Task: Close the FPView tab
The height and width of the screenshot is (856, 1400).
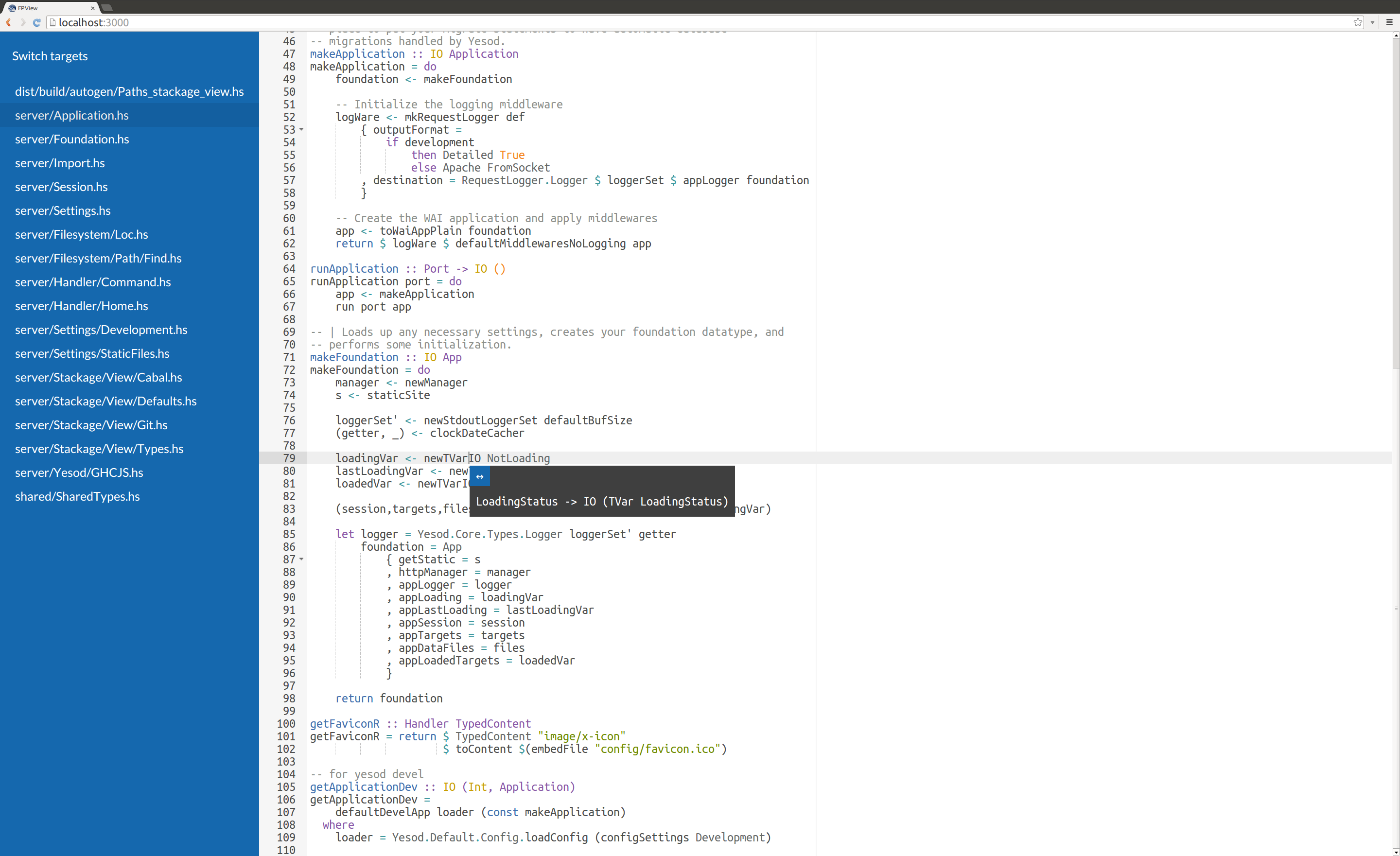Action: click(93, 8)
